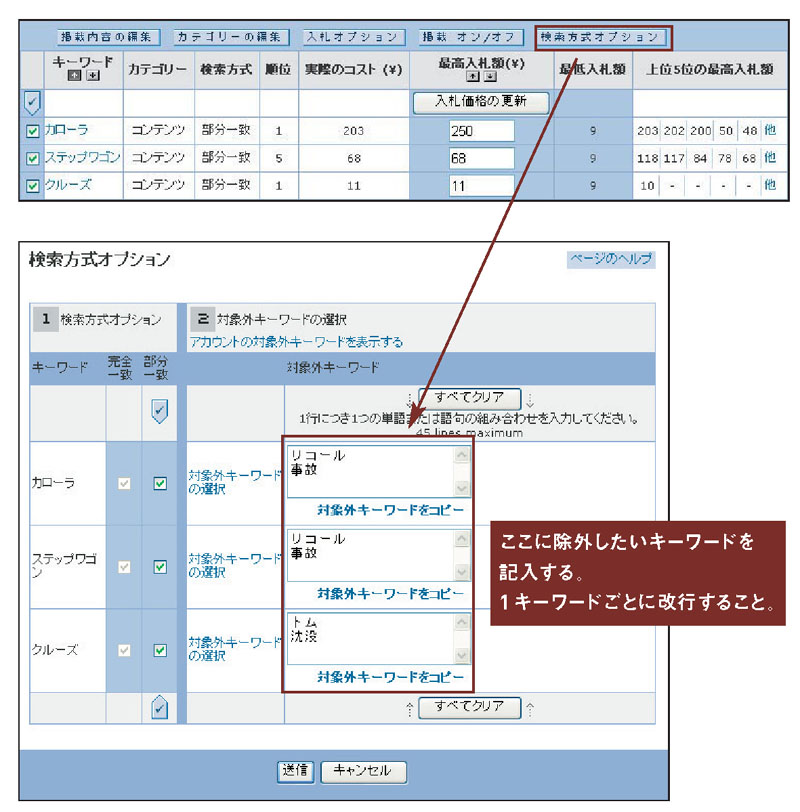Click the max bid field showing 250

point(480,130)
